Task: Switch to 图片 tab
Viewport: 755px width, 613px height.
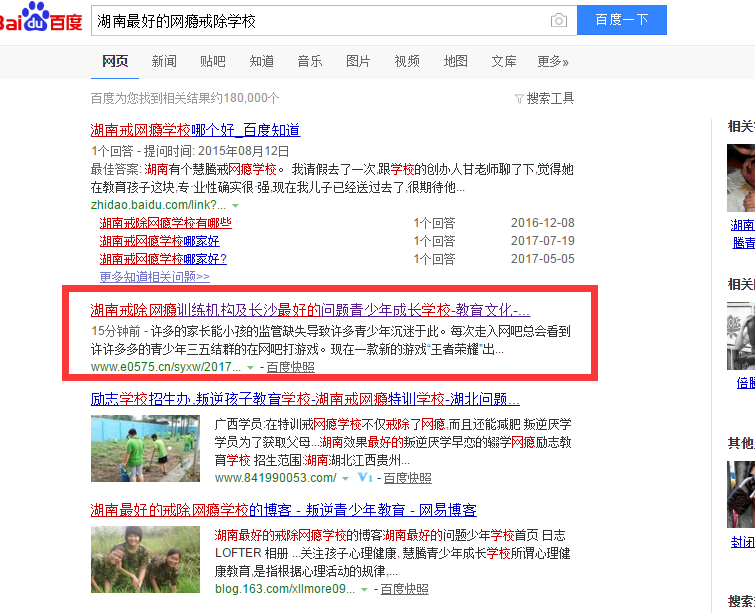Action: pyautogui.click(x=358, y=61)
